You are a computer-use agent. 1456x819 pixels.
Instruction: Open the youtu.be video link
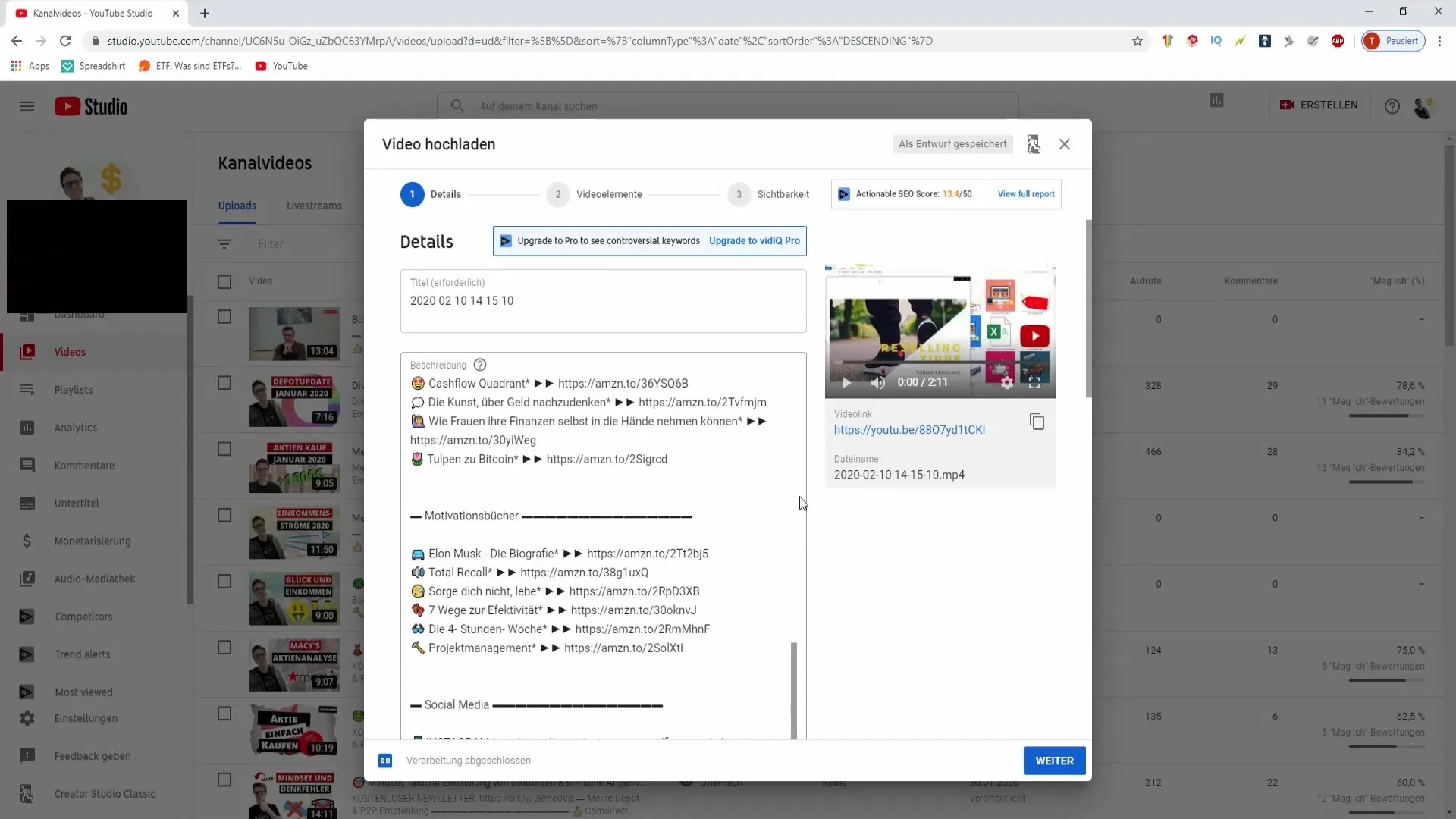point(909,430)
